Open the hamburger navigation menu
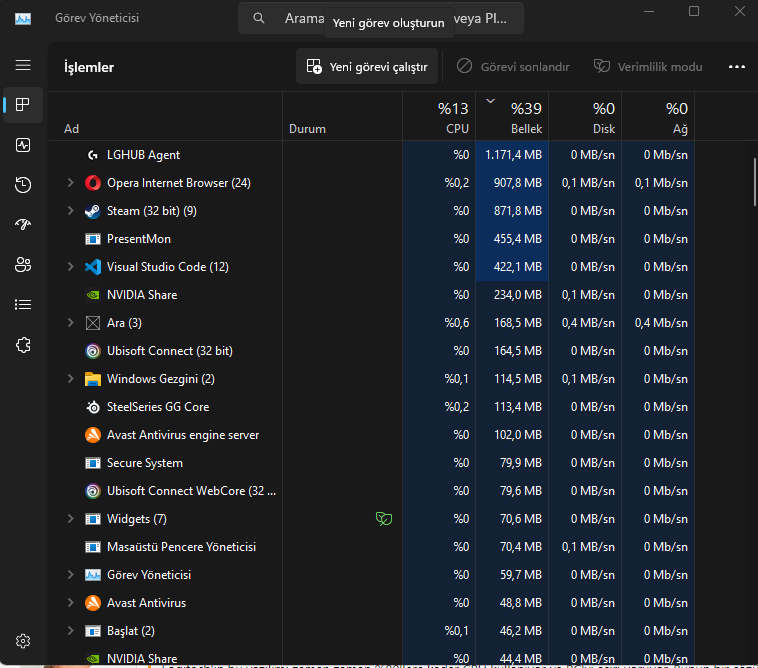This screenshot has height=668, width=758. tap(23, 65)
